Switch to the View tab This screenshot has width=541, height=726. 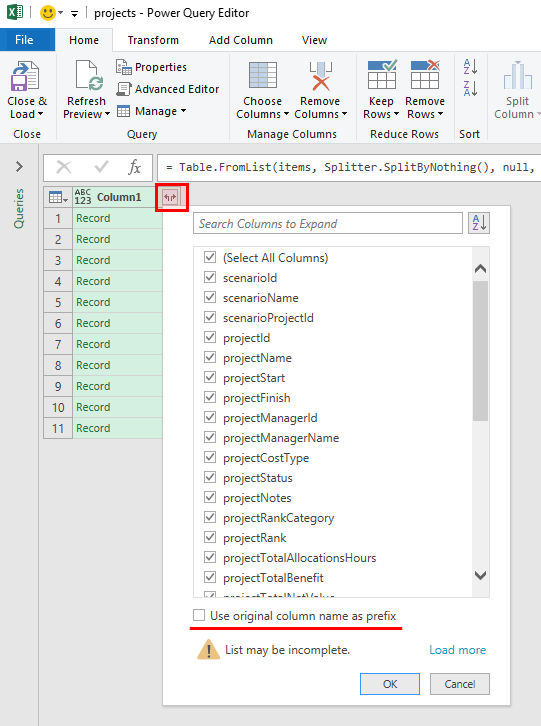pyautogui.click(x=315, y=40)
